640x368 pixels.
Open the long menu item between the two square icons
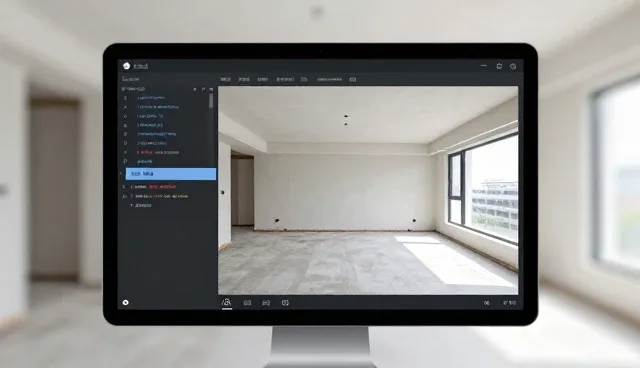point(329,80)
